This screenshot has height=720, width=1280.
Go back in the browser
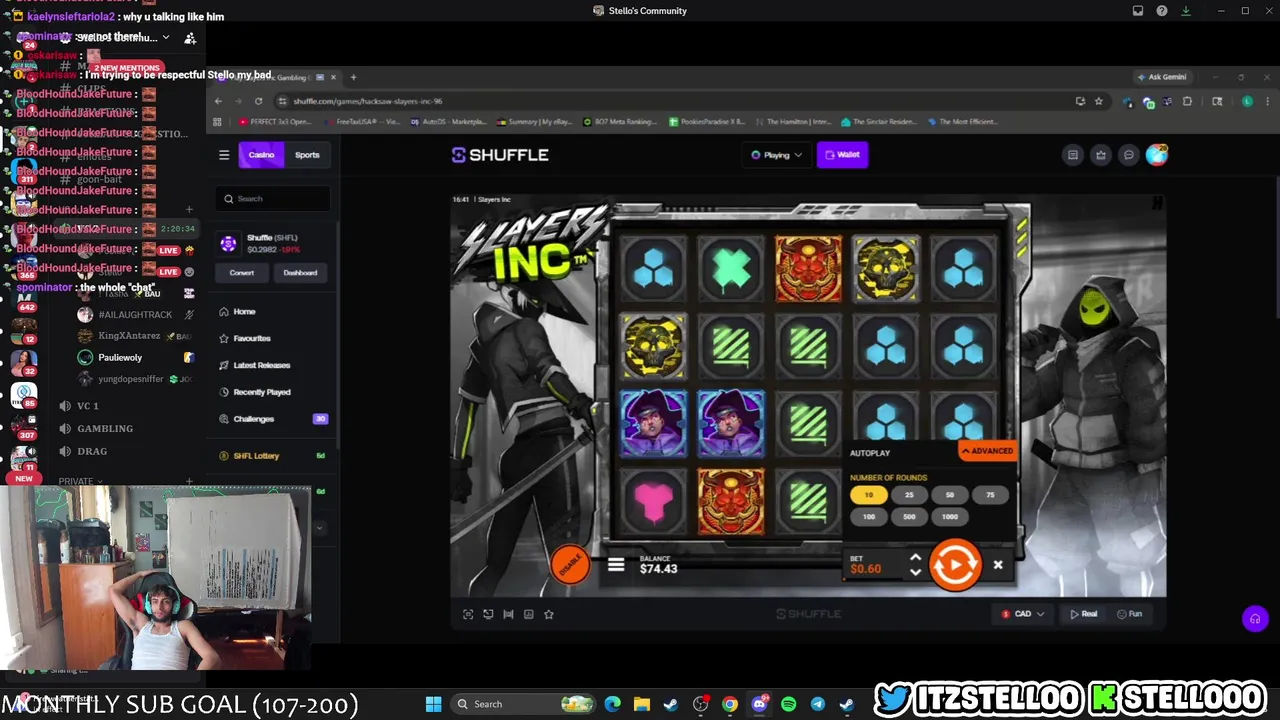click(x=218, y=101)
